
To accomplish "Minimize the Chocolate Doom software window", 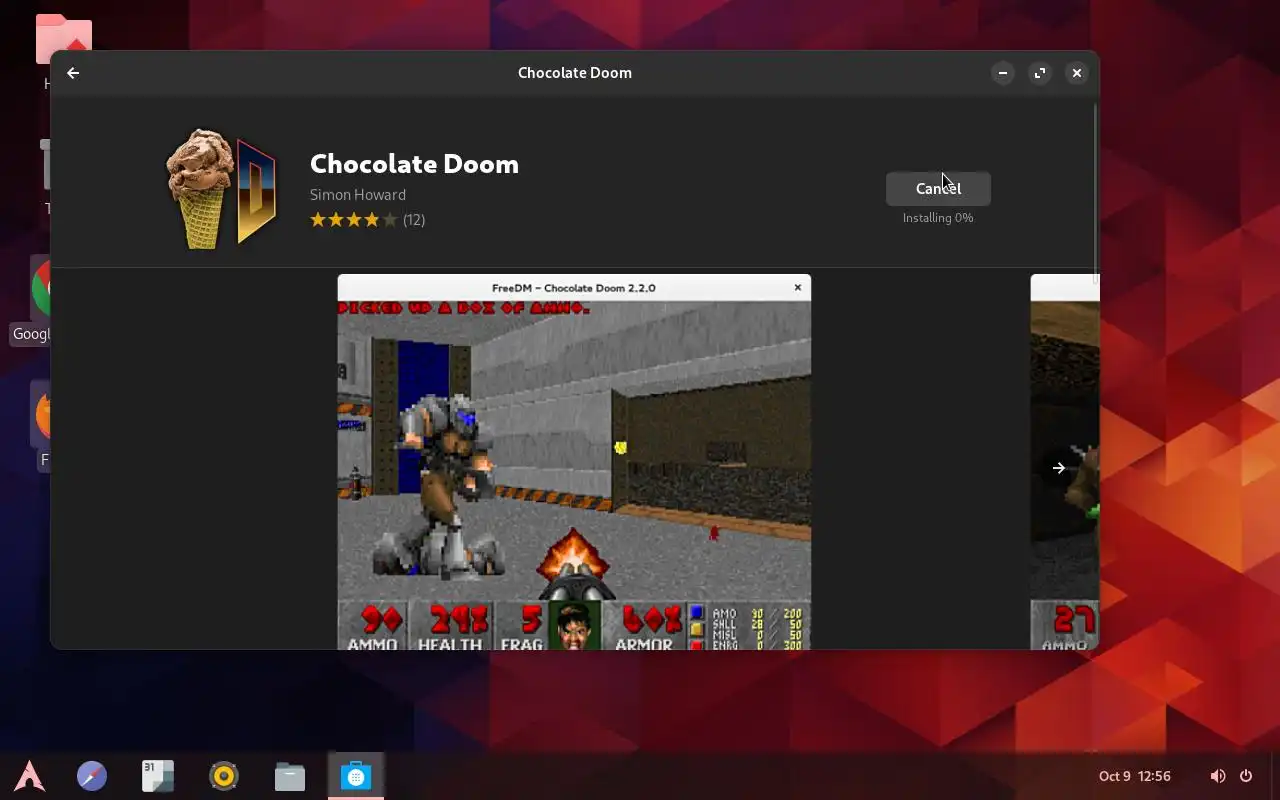I will 1003,73.
